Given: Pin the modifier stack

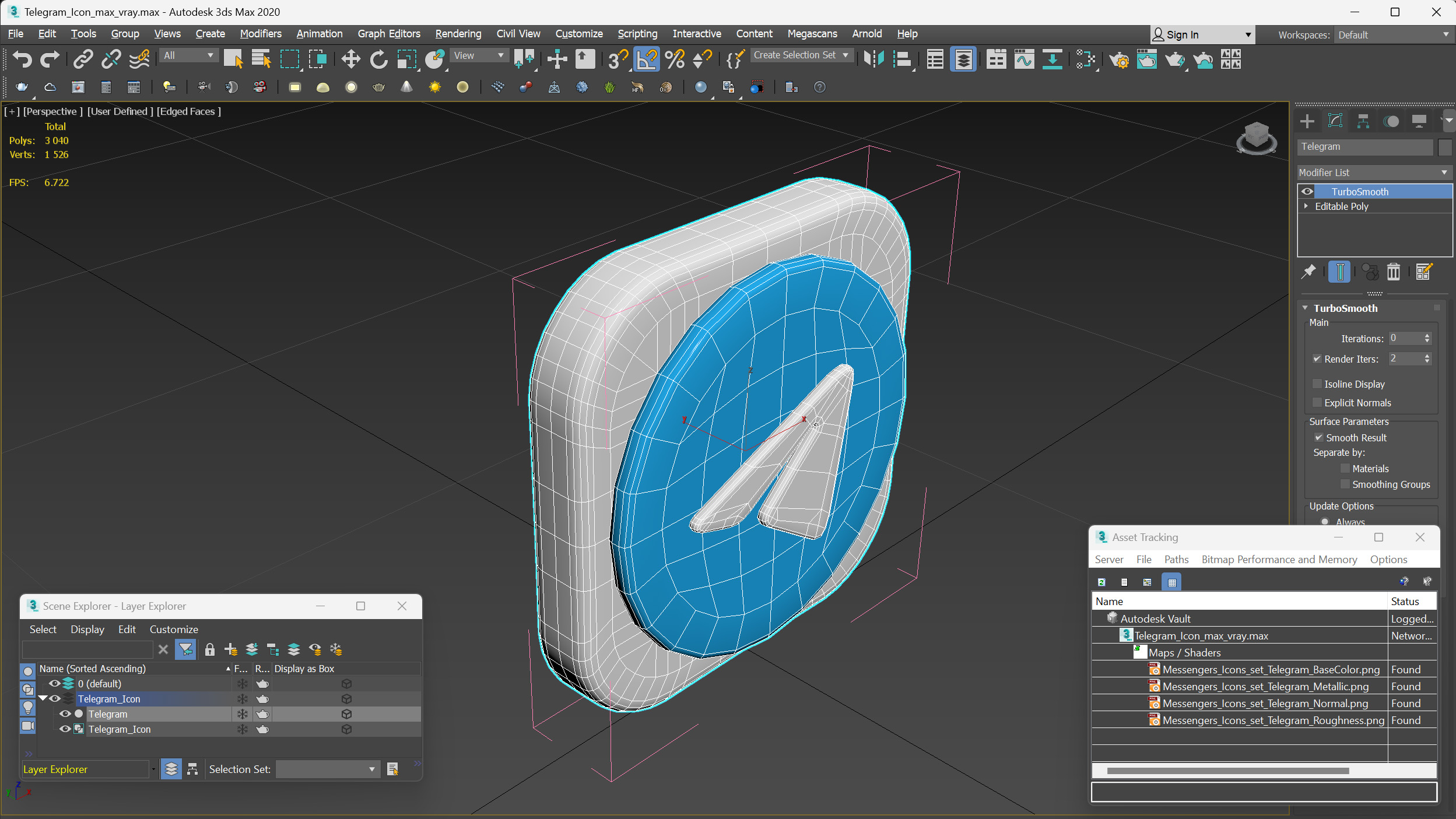Looking at the screenshot, I should click(1309, 272).
